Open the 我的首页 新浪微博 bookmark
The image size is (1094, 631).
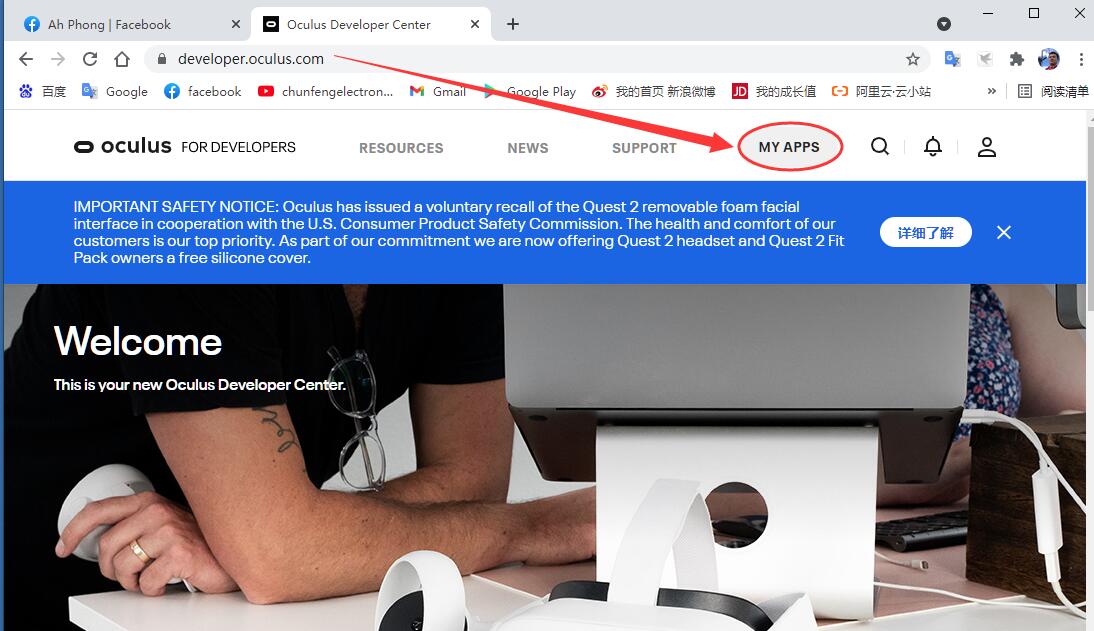pos(654,91)
